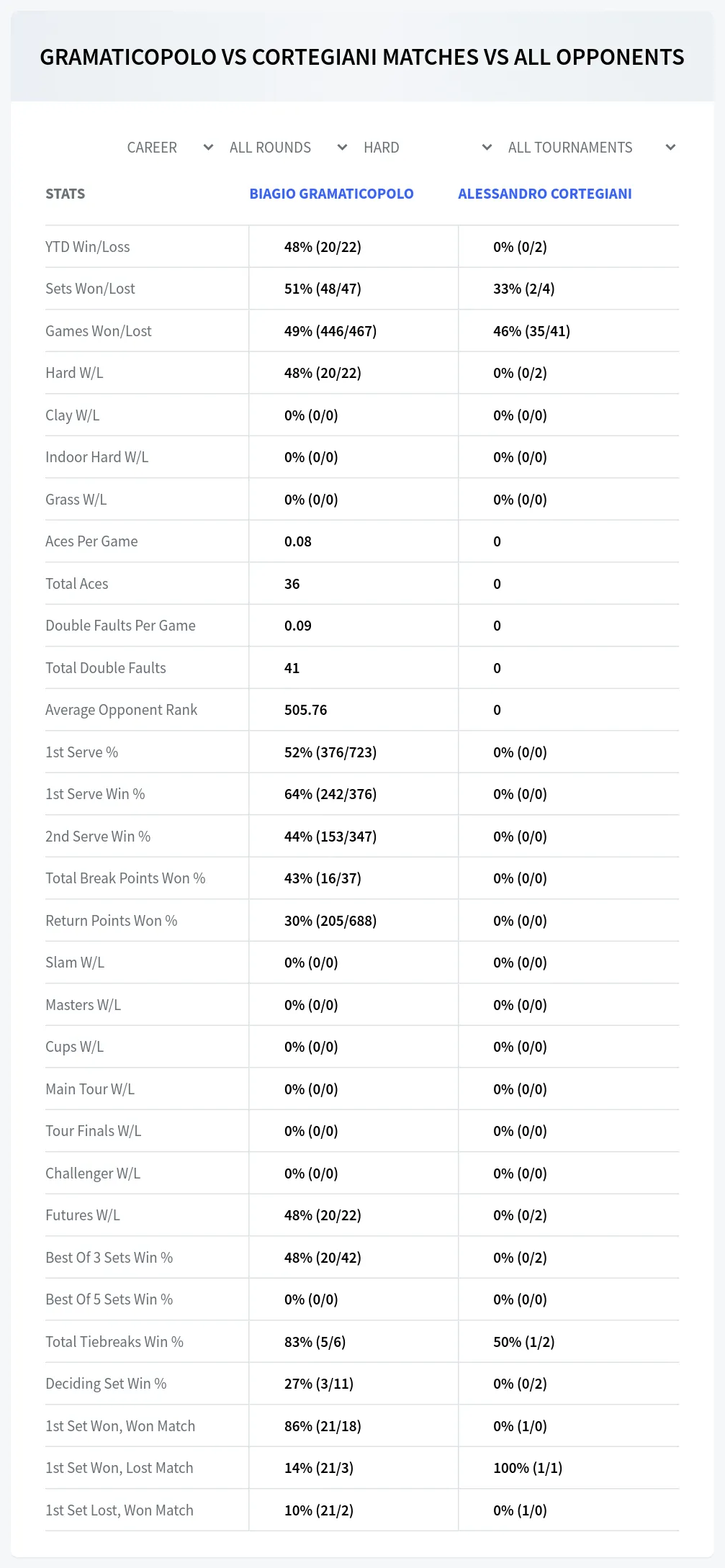This screenshot has height=1568, width=725.
Task: Click the Return Points Won % label
Action: (112, 921)
